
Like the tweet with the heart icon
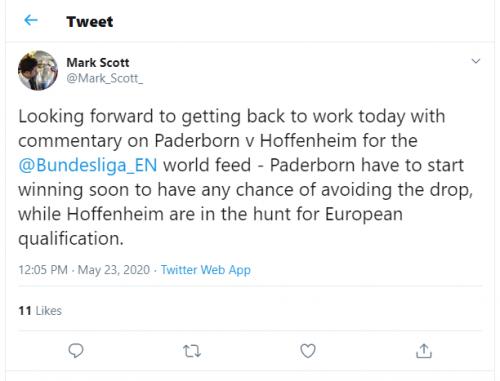pyautogui.click(x=308, y=351)
